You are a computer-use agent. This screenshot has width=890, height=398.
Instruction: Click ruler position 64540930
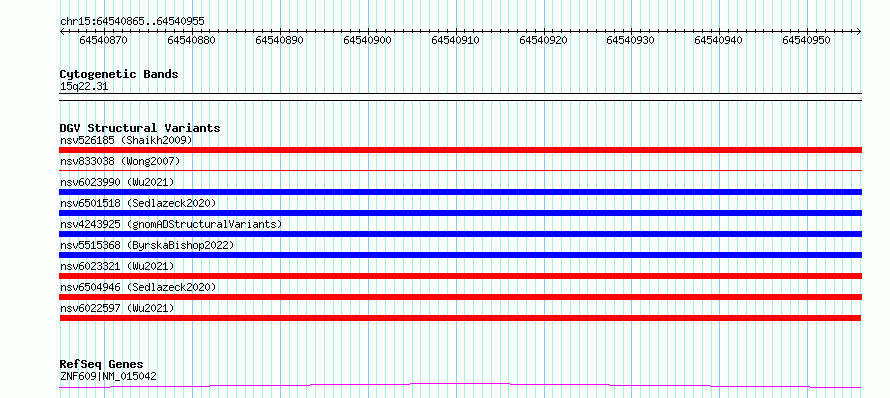coord(631,40)
